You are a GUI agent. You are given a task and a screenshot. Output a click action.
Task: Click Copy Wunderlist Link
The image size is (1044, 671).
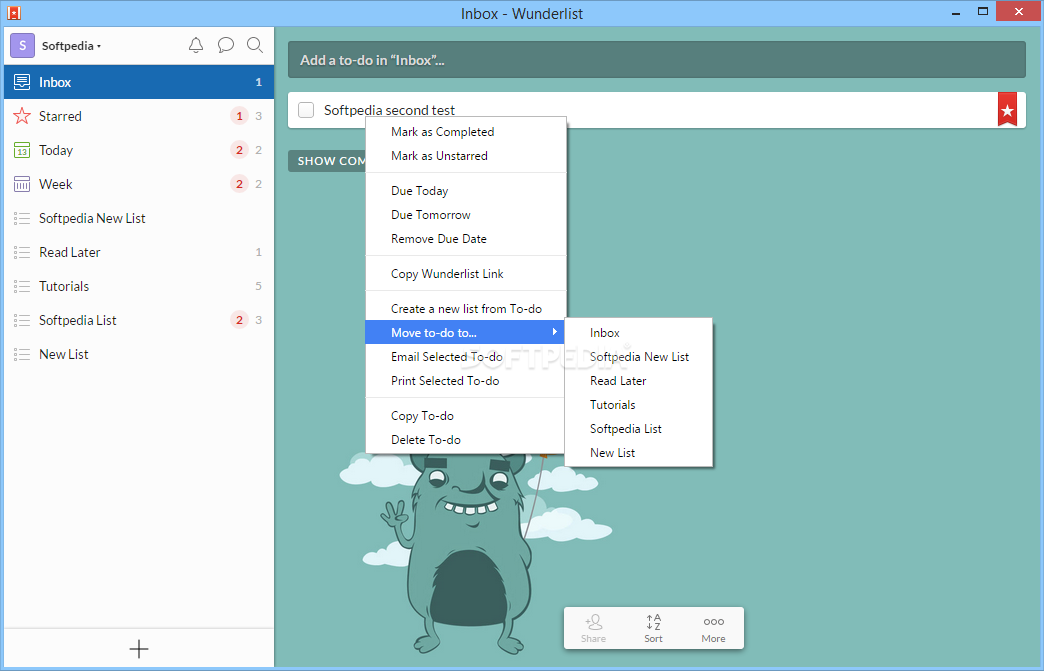point(466,274)
